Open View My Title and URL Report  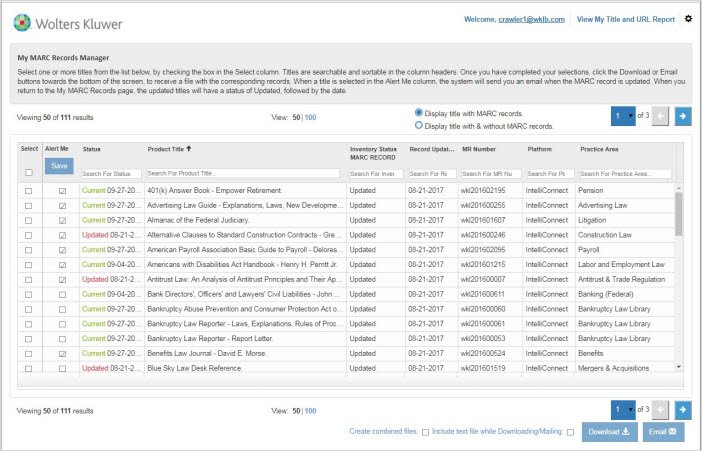(626, 19)
